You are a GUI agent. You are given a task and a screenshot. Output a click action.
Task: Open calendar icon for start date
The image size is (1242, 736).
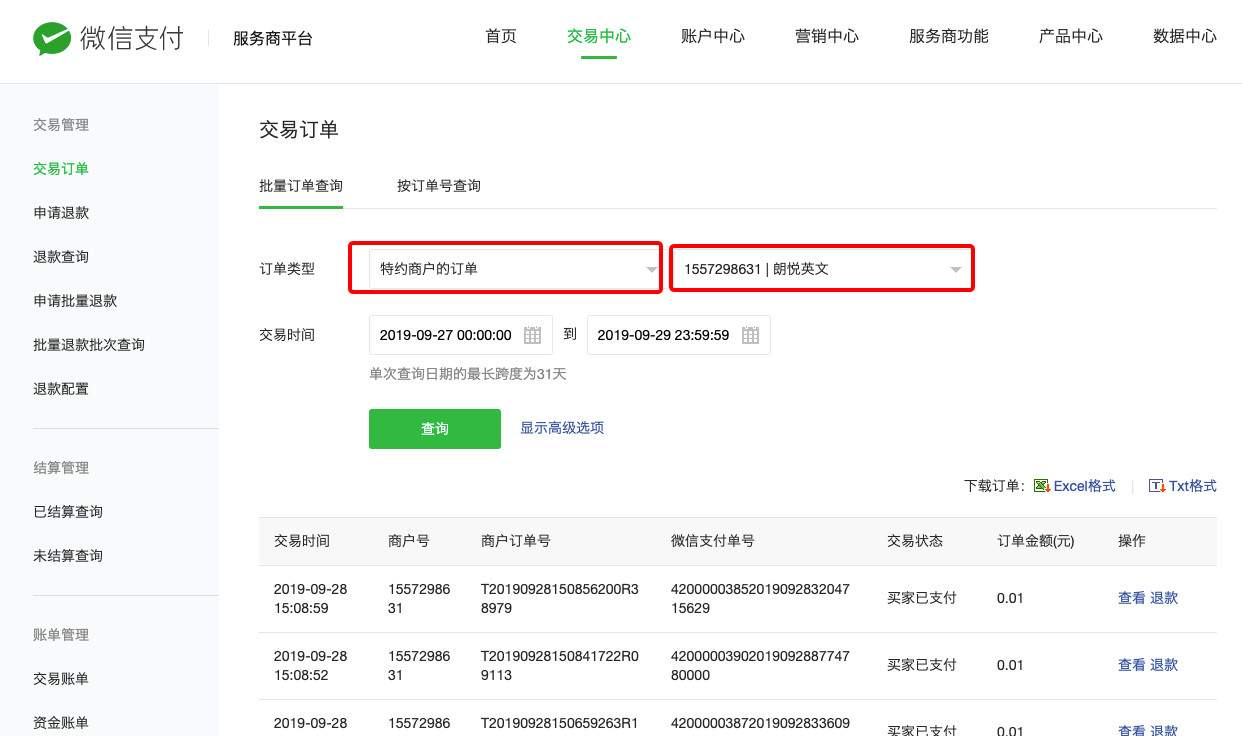click(533, 335)
